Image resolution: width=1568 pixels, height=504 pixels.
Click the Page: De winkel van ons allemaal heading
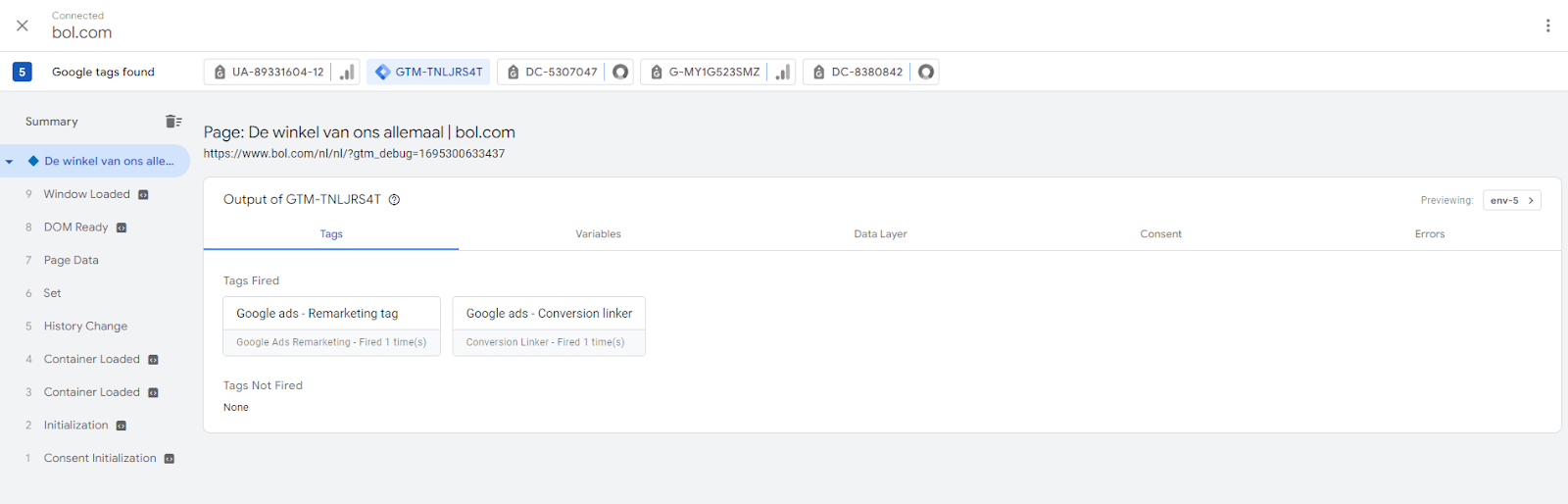(x=360, y=132)
